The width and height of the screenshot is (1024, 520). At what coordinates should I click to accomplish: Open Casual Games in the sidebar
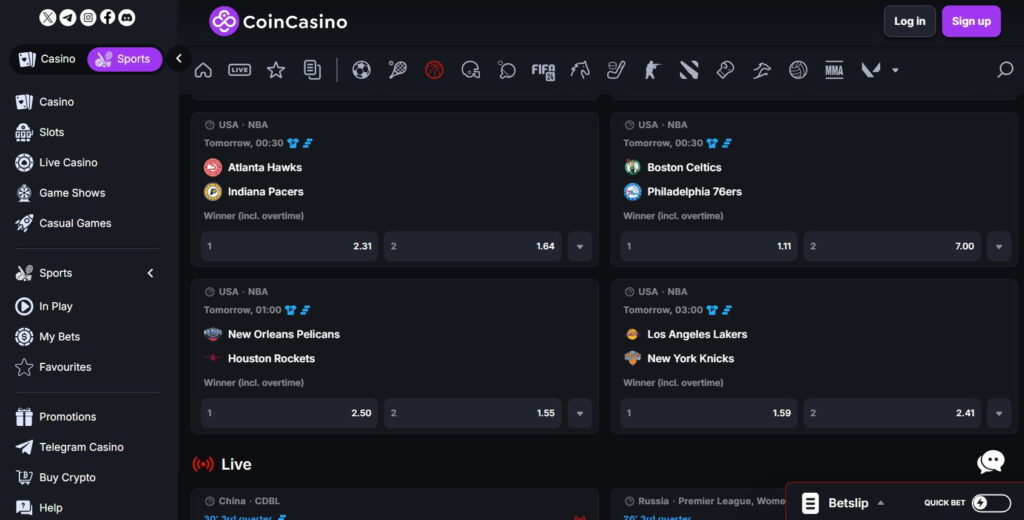tap(63, 223)
